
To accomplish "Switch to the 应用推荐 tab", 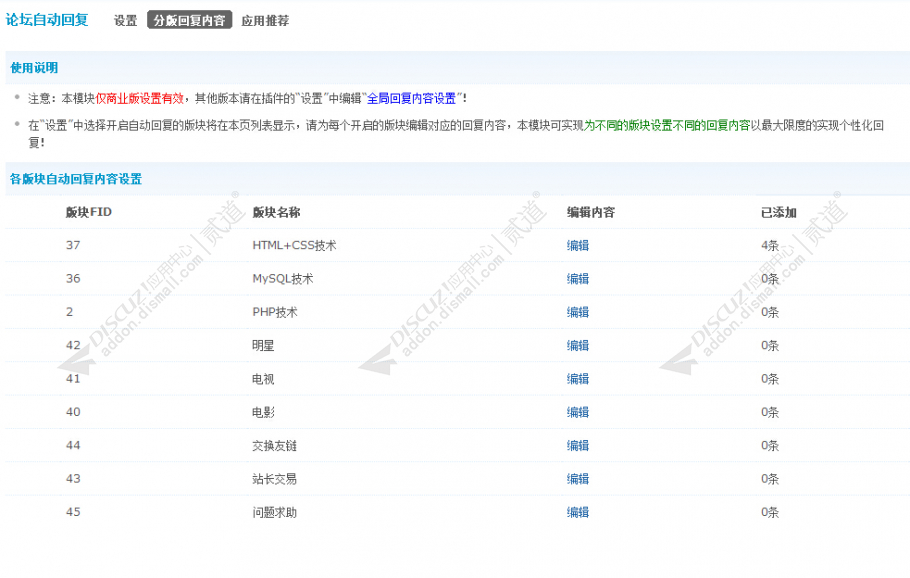I will [265, 20].
